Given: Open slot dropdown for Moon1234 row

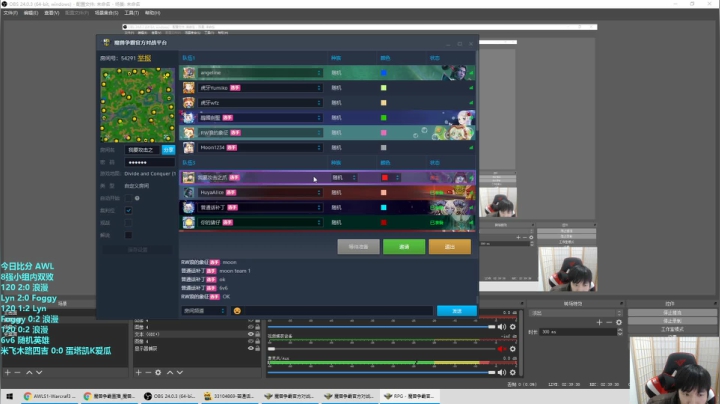Looking at the screenshot, I should (x=319, y=147).
